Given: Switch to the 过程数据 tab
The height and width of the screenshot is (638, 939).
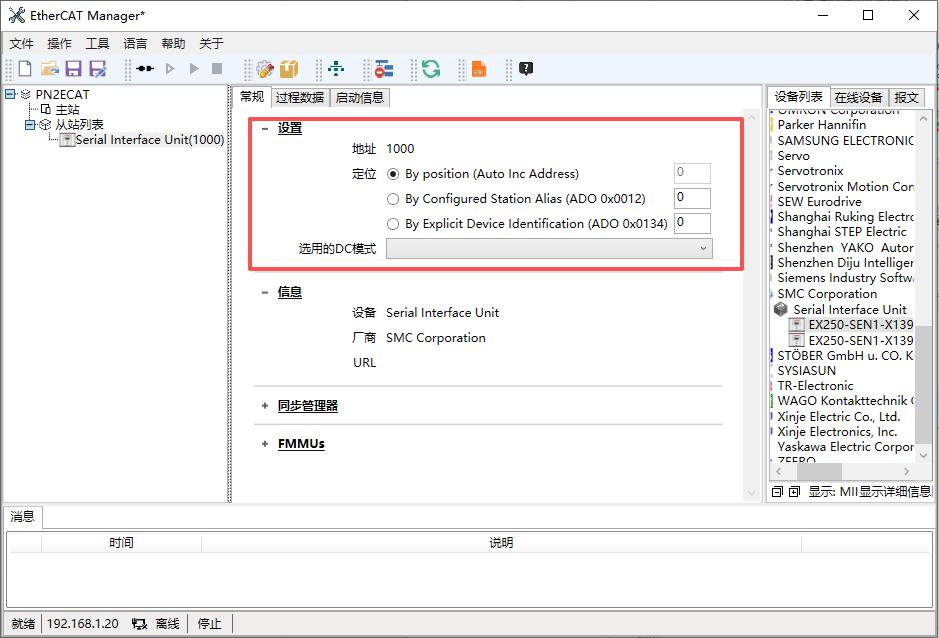Looking at the screenshot, I should (x=299, y=98).
